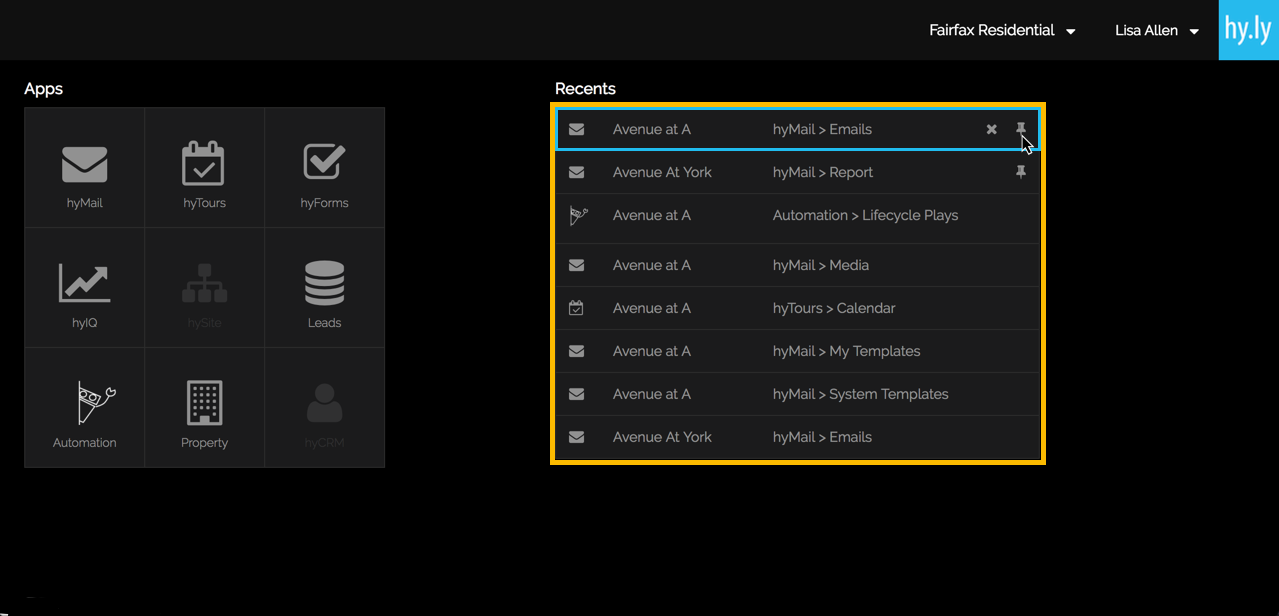Open the hyIQ analytics app tile
The image size is (1279, 616).
click(85, 288)
